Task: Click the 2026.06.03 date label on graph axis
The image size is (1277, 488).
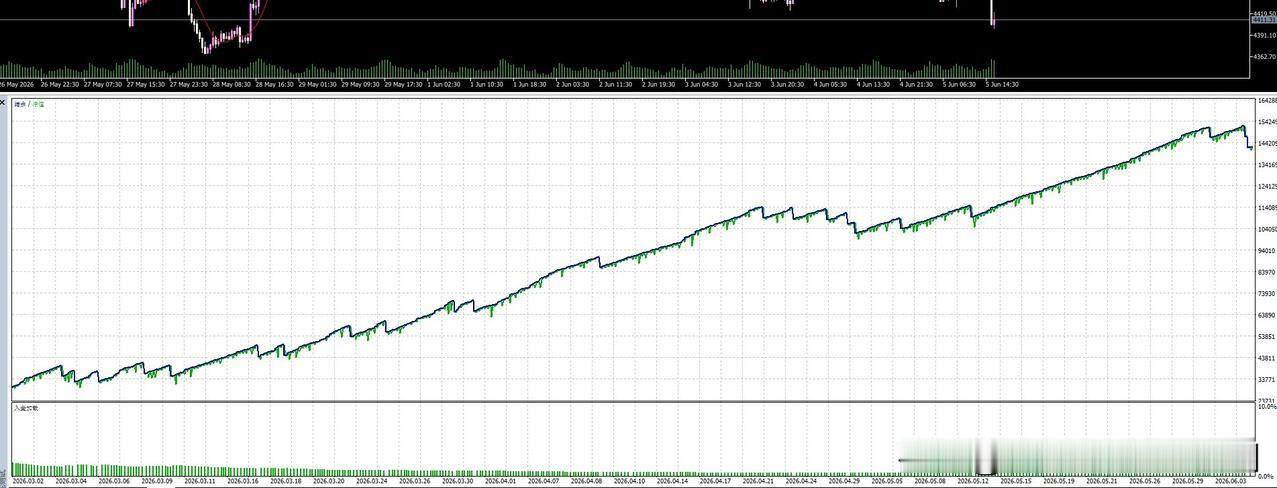Action: [1232, 481]
